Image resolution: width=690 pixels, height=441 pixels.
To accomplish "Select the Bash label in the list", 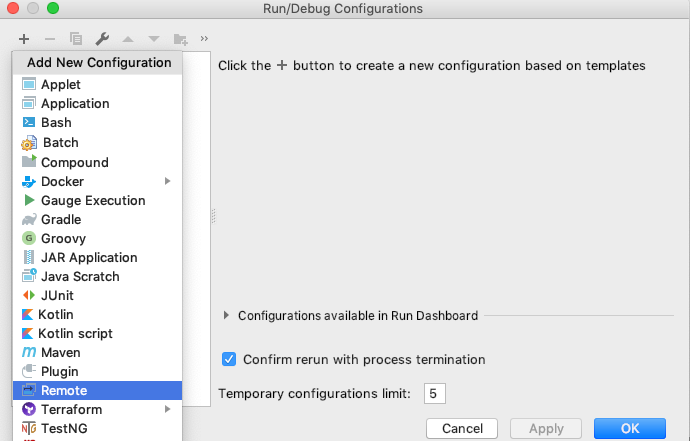I will click(x=56, y=122).
